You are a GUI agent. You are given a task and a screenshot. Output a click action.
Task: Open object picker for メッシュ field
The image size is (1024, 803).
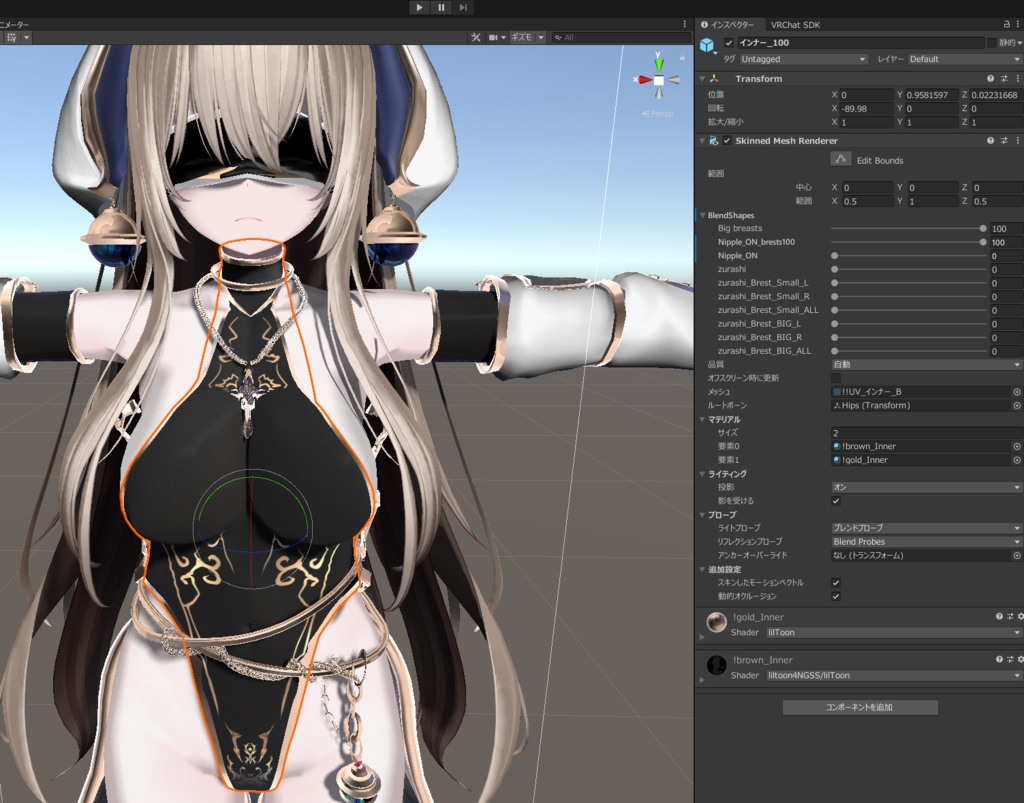pyautogui.click(x=1017, y=392)
